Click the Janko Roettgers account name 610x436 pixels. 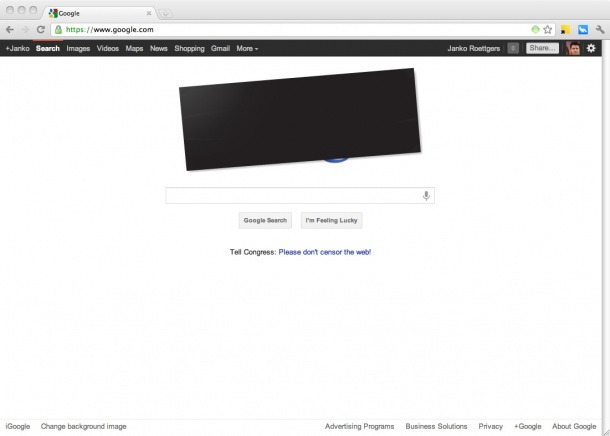click(x=473, y=49)
